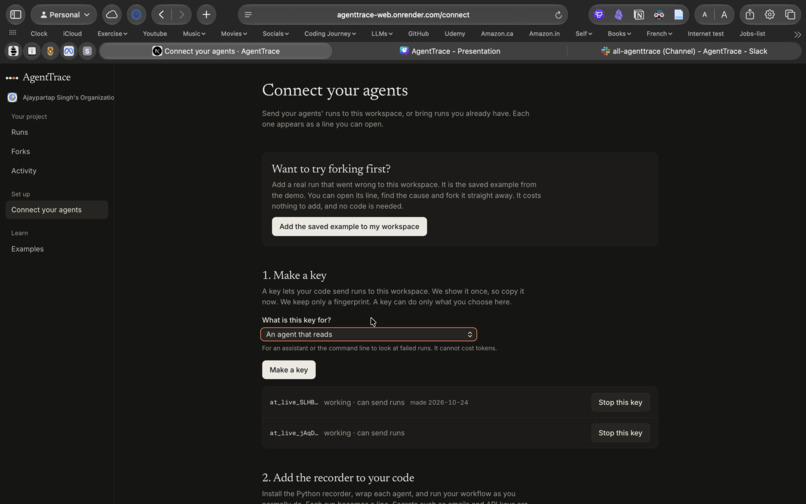Open the GitHub bookmark
Viewport: 806px width, 504px height.
418,33
